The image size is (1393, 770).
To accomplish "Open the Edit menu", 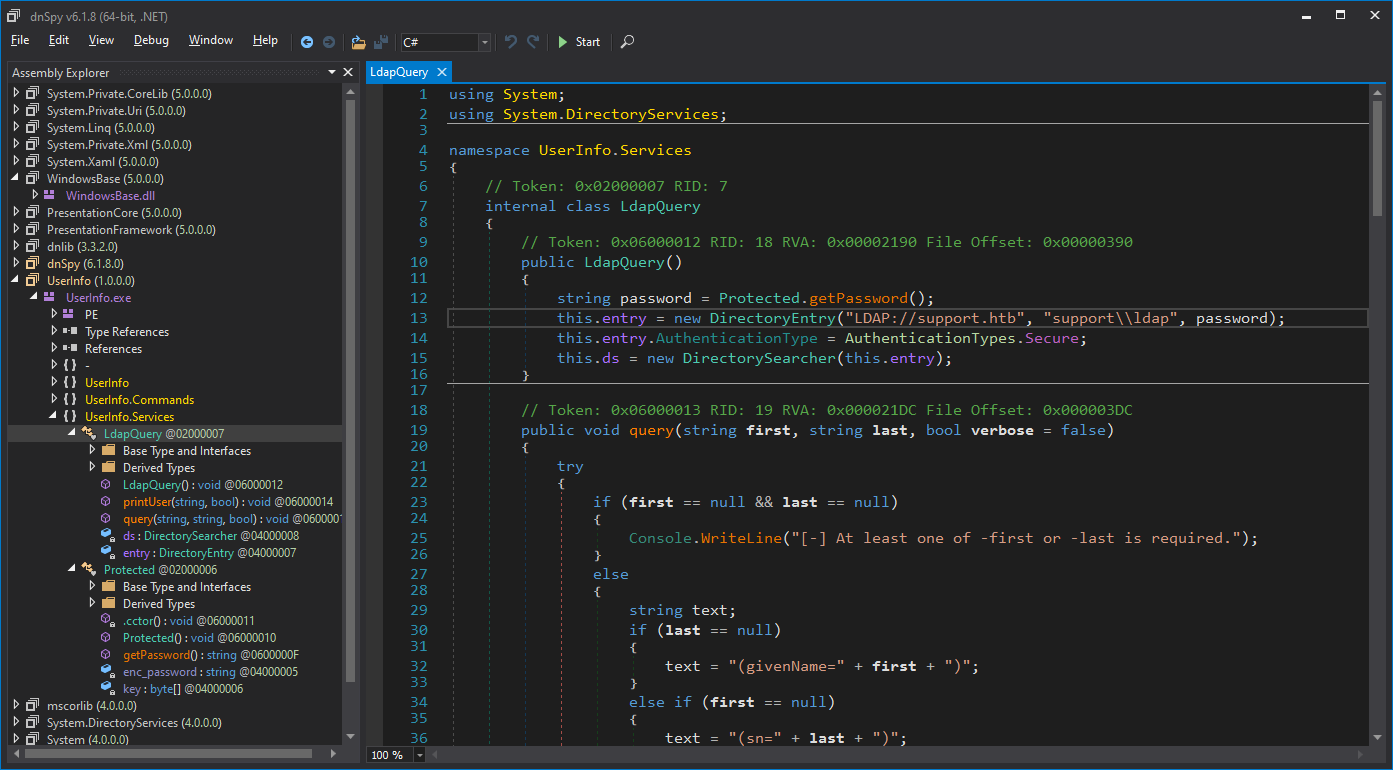I will [x=59, y=41].
